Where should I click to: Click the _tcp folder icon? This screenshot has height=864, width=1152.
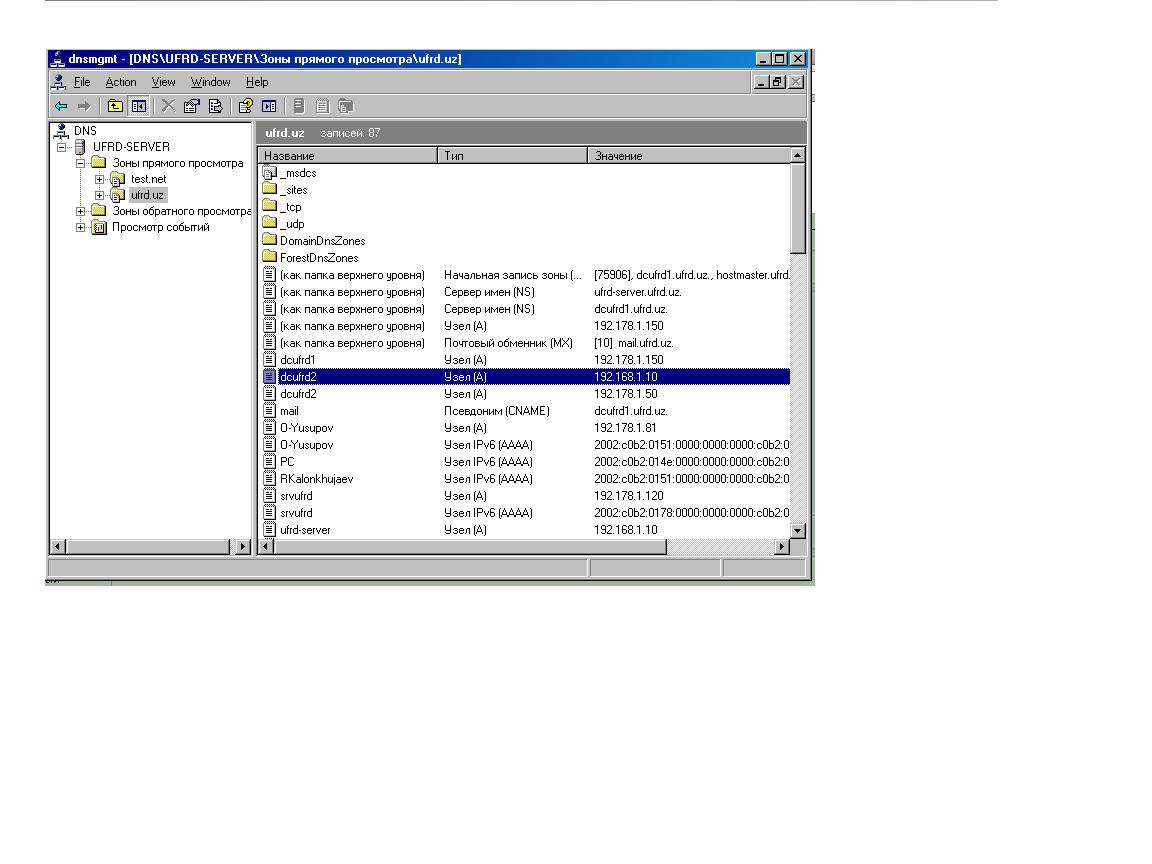[x=270, y=207]
